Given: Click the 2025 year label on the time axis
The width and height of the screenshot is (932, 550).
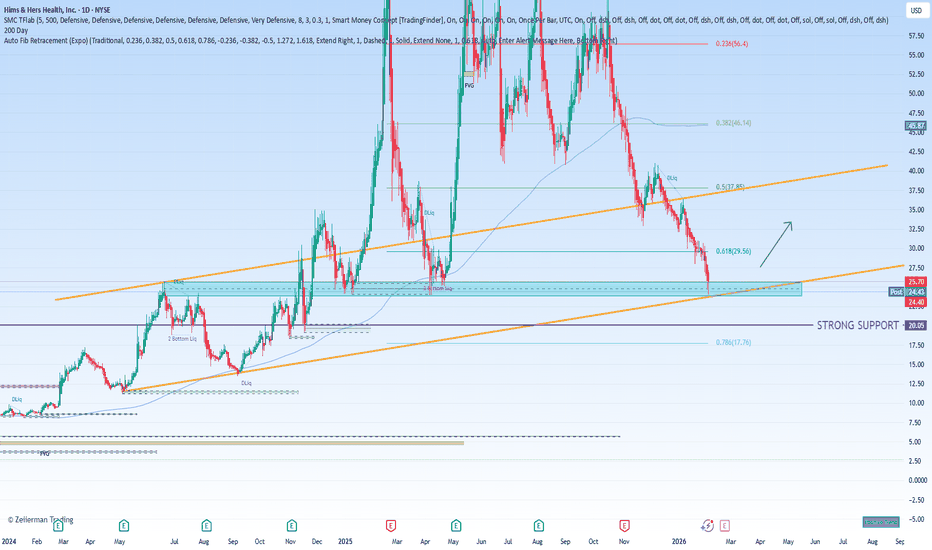Looking at the screenshot, I should pos(345,542).
